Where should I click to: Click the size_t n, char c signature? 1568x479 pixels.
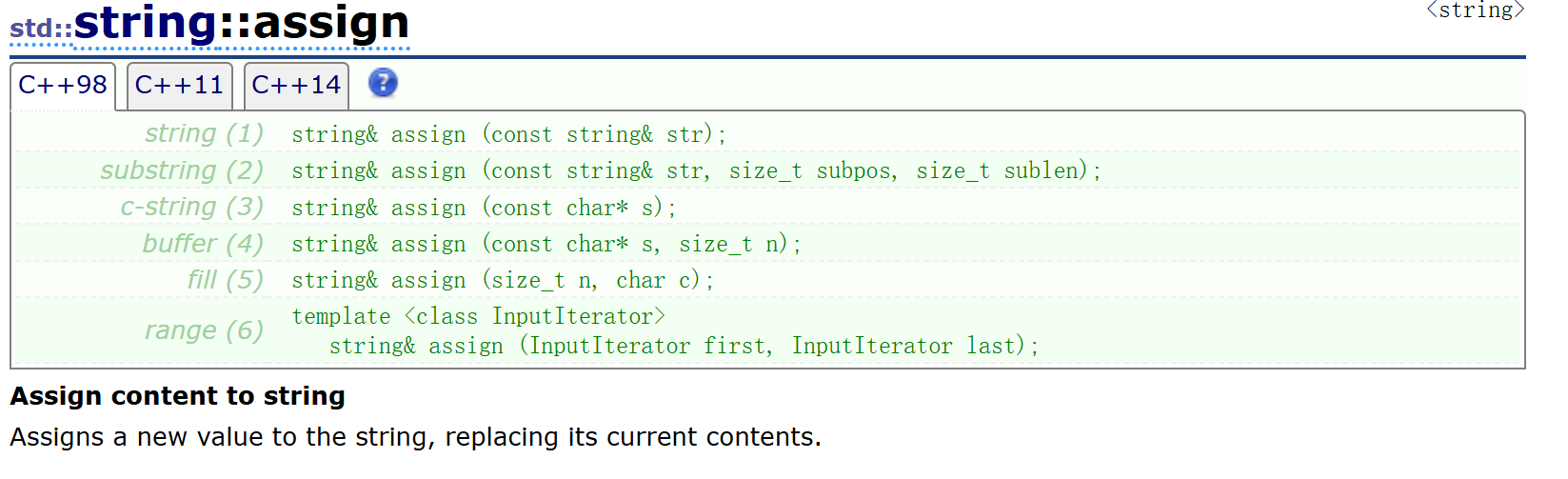point(503,281)
